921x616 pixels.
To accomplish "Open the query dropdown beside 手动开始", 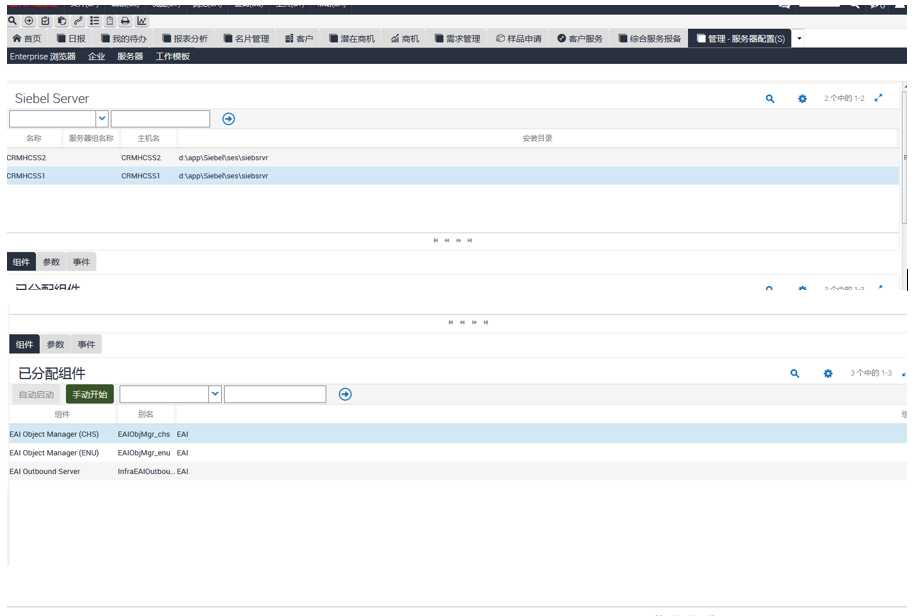I will 215,394.
